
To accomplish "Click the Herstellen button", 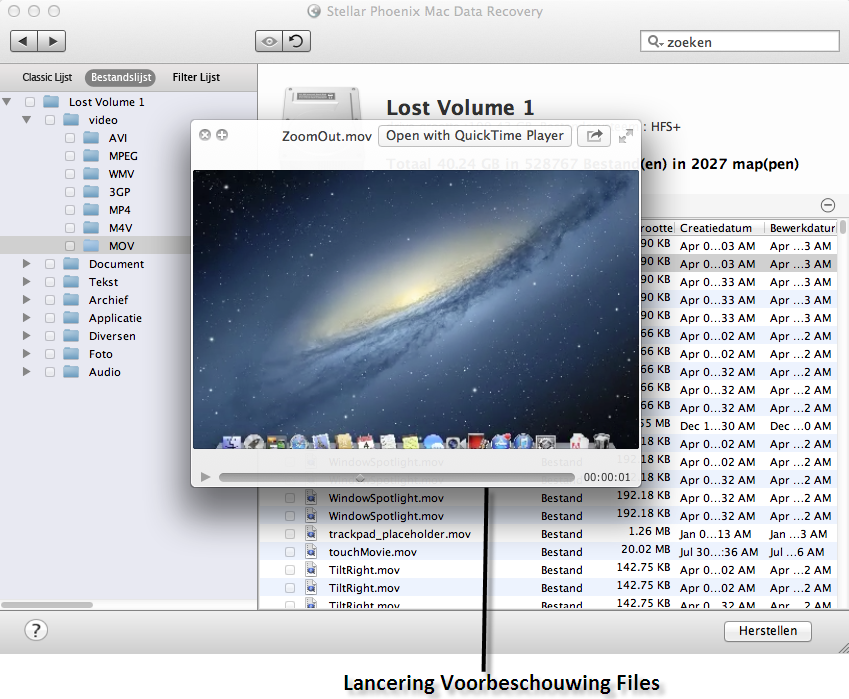I will [x=768, y=631].
